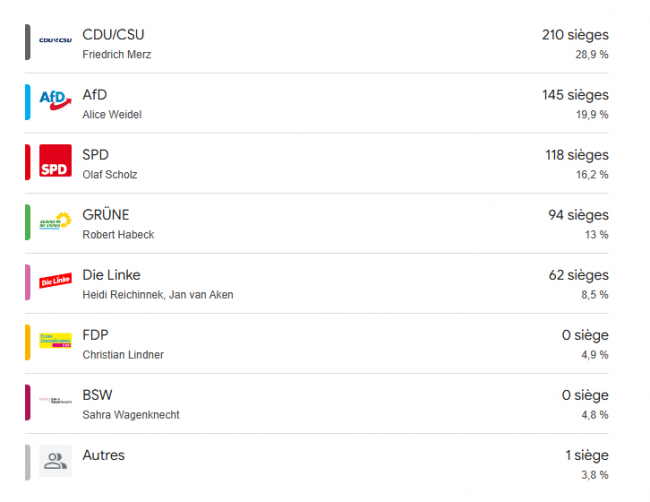
Task: Select Sahra Wagenknecht candidate name
Action: click(131, 415)
